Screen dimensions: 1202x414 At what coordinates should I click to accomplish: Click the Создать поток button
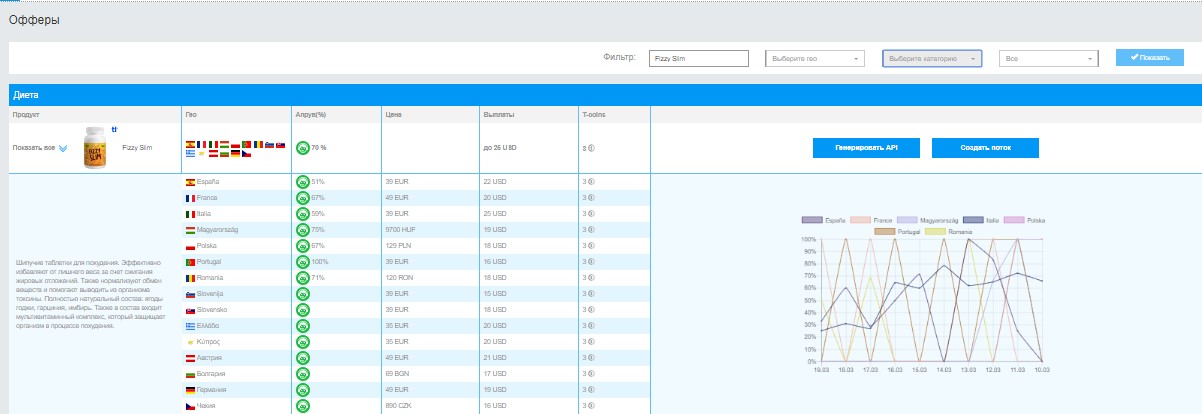pyautogui.click(x=985, y=147)
